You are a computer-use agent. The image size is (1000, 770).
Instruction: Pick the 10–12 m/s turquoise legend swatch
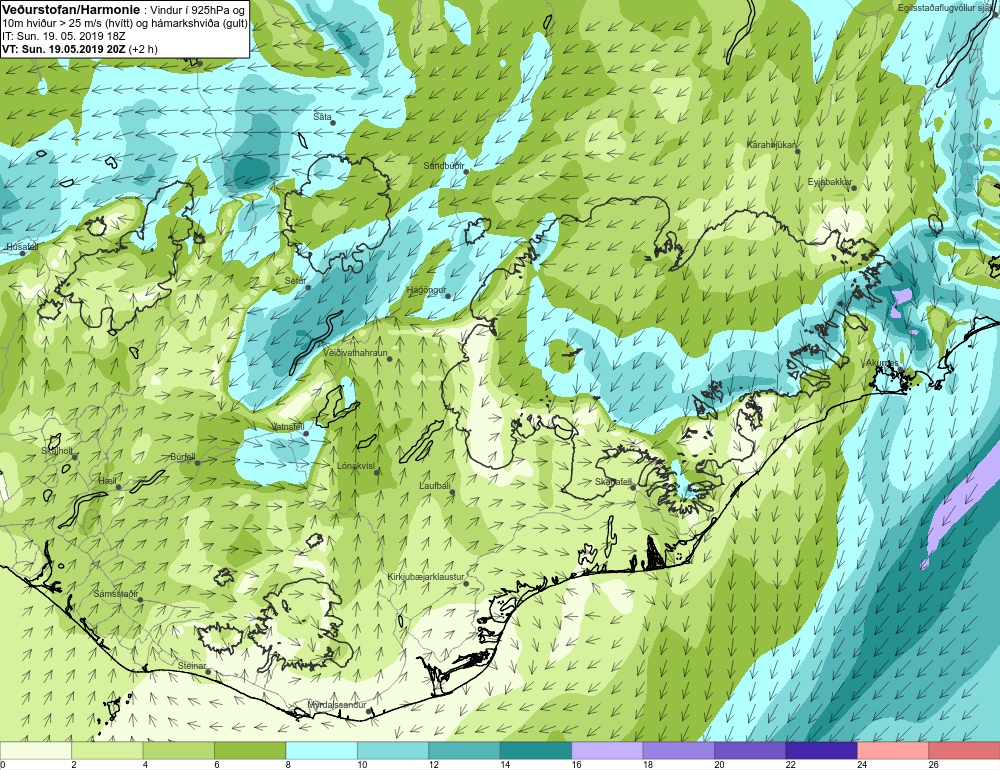[393, 750]
